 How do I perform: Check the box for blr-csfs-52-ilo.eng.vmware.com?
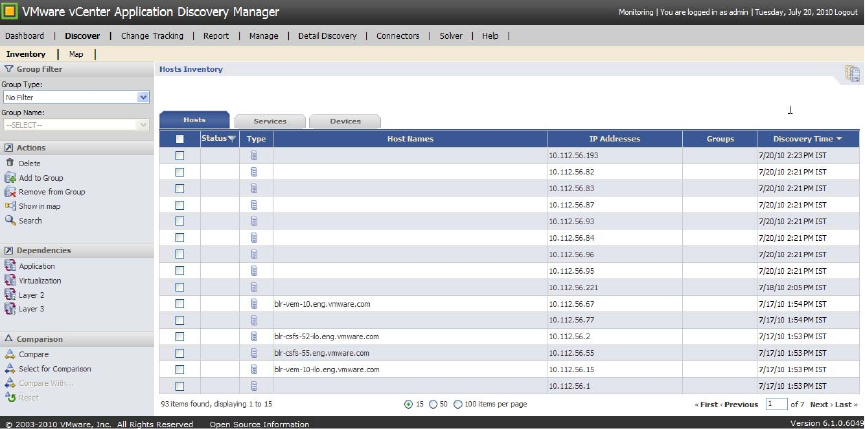click(179, 336)
